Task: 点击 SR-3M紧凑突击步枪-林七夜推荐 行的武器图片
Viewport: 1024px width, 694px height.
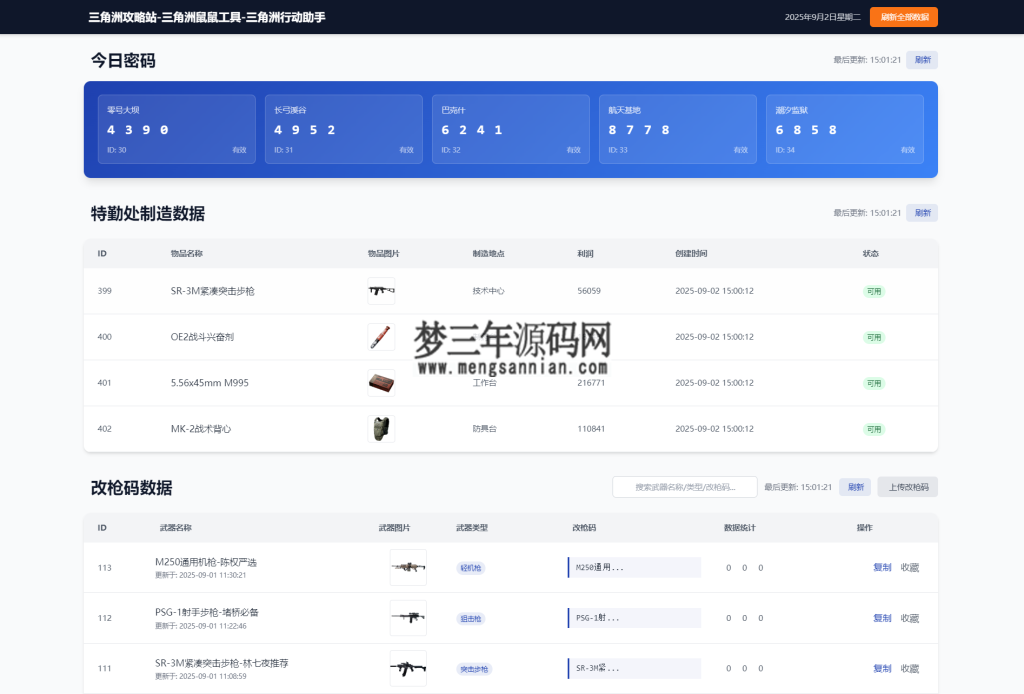Action: click(x=408, y=668)
